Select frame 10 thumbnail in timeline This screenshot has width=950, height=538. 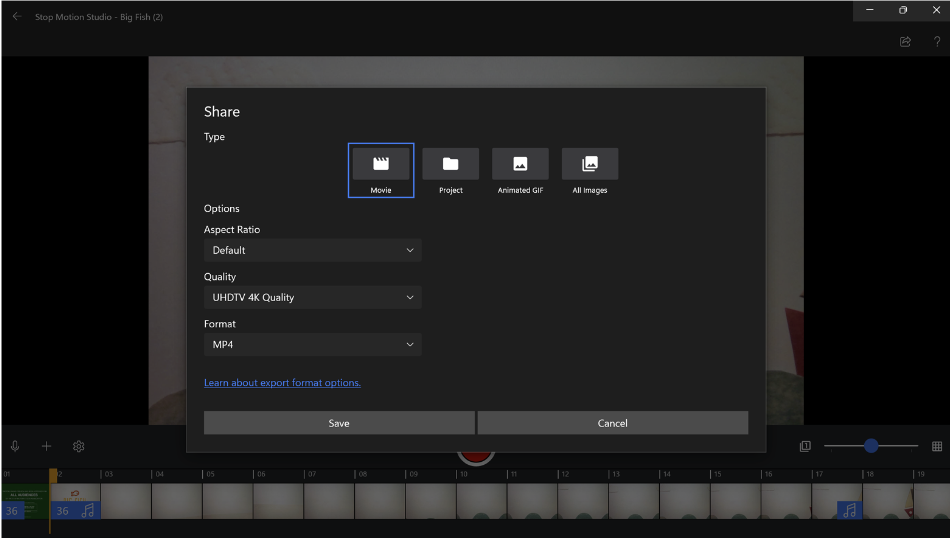point(482,500)
